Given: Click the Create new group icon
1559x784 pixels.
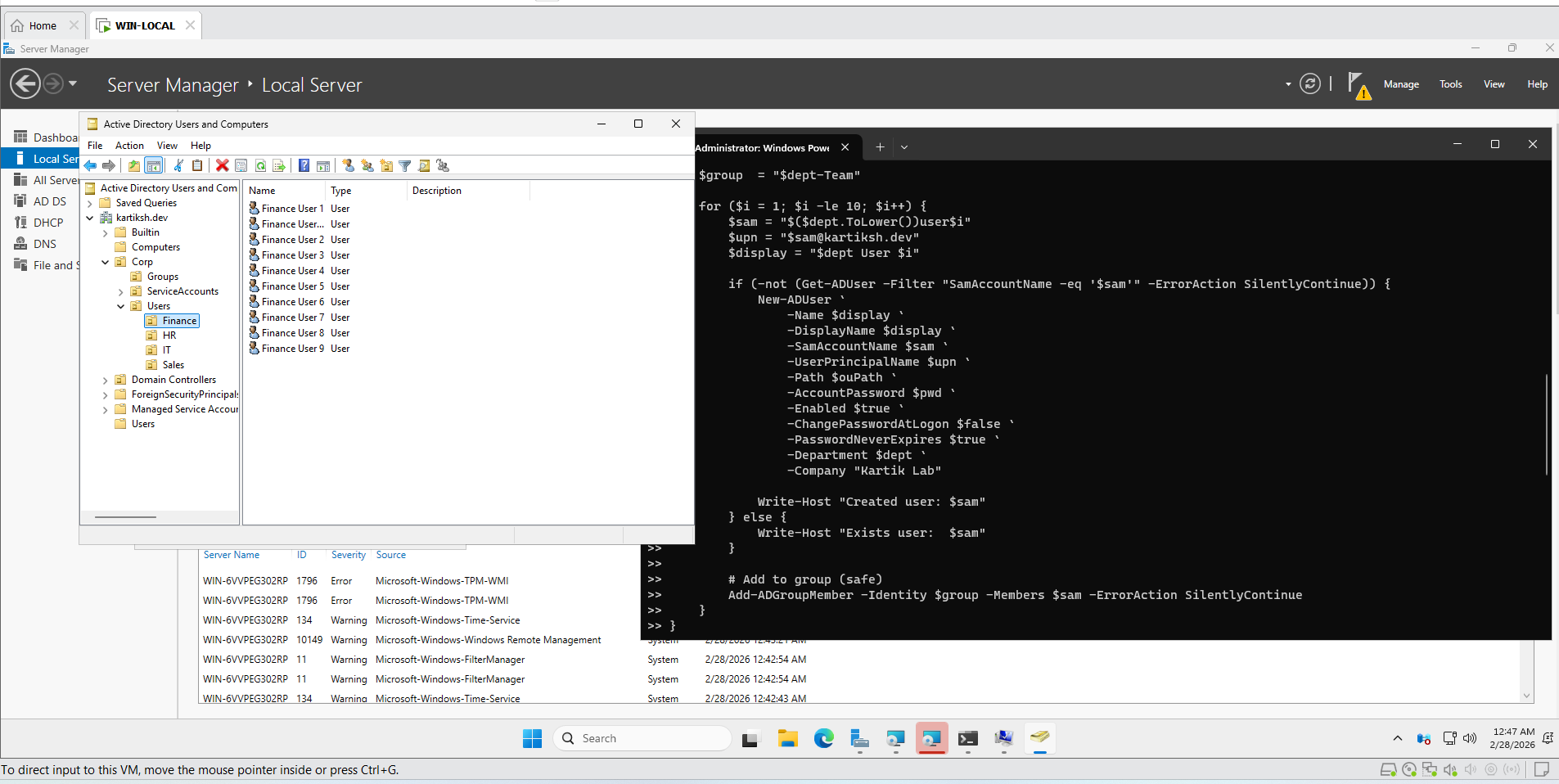Looking at the screenshot, I should [367, 166].
